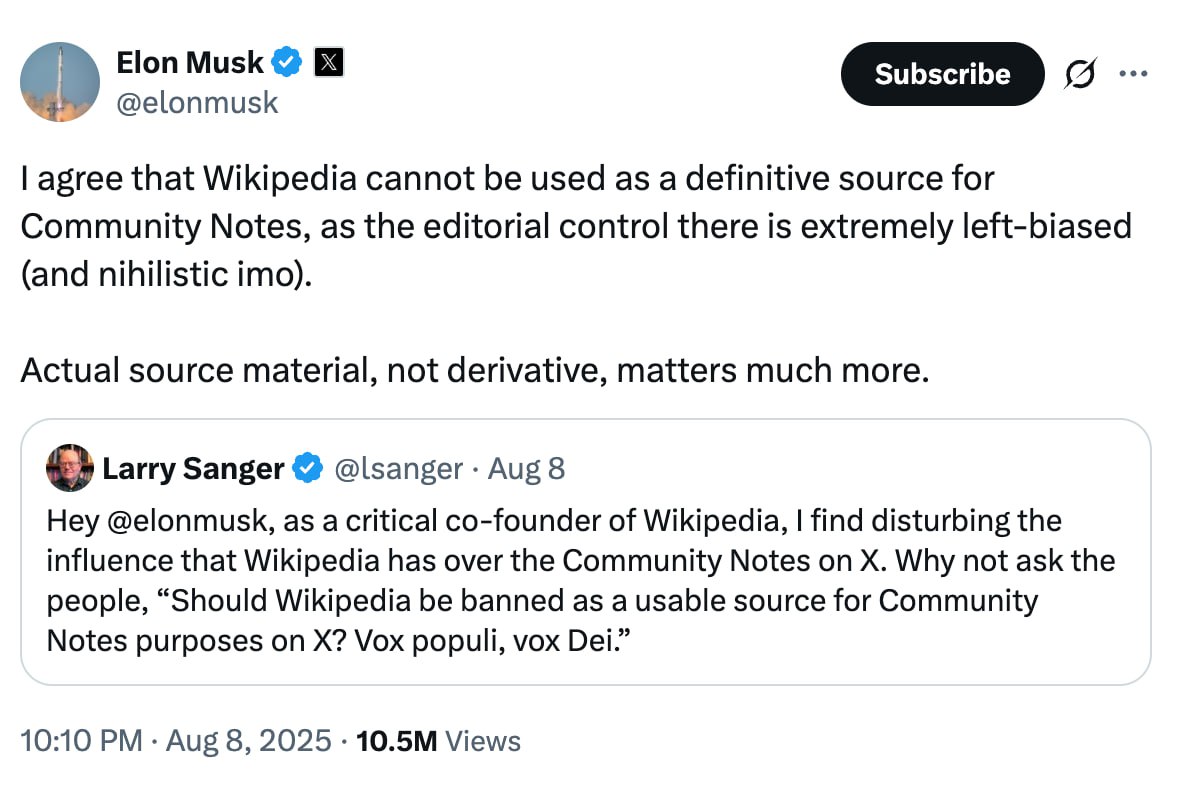Click the 10:10 PM timestamp
This screenshot has height=788, width=1178.
pos(81,741)
